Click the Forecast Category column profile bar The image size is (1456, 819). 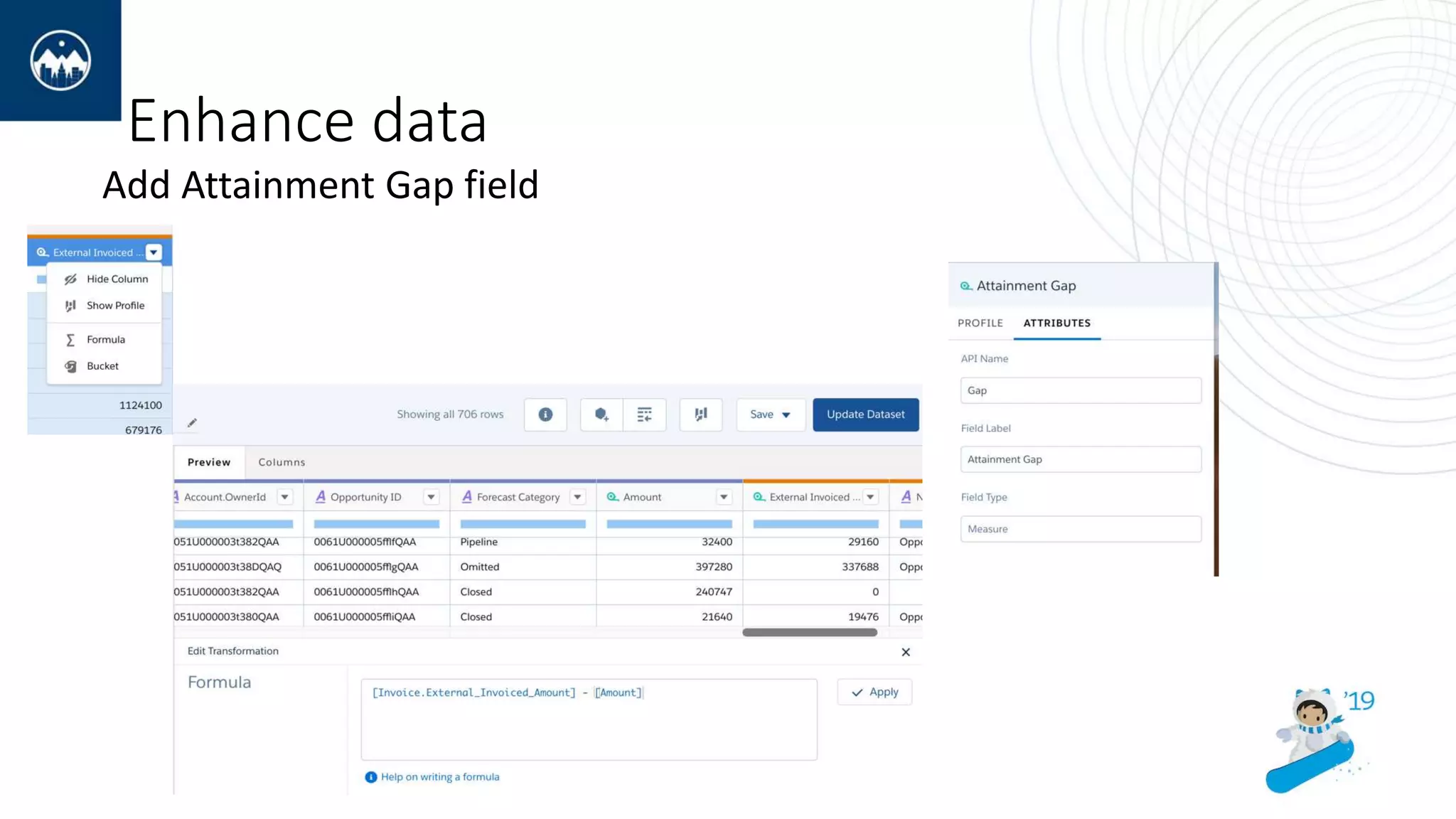coord(523,524)
